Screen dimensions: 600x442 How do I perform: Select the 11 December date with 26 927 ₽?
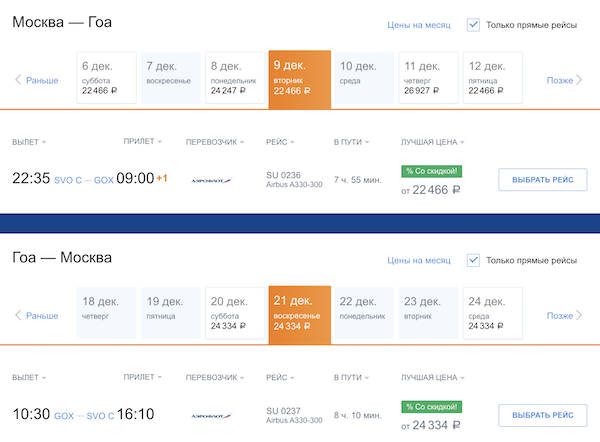(x=429, y=78)
